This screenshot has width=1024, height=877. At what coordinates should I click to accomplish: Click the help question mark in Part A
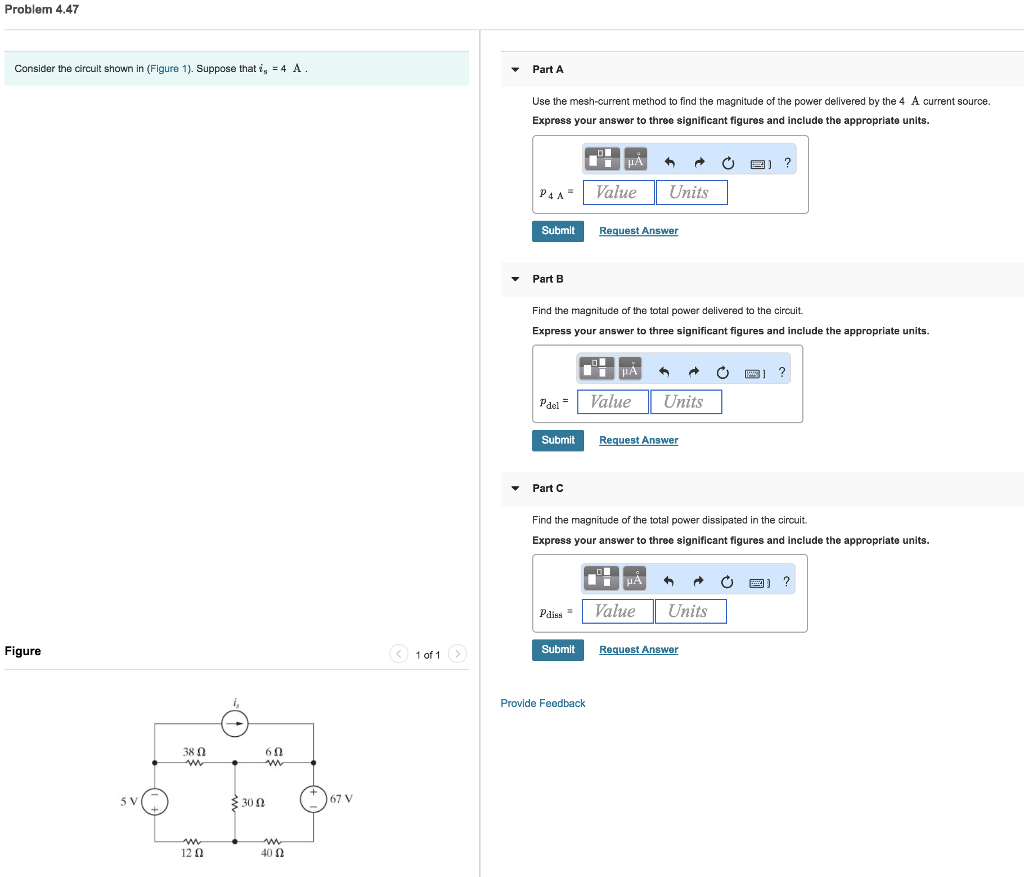click(788, 161)
